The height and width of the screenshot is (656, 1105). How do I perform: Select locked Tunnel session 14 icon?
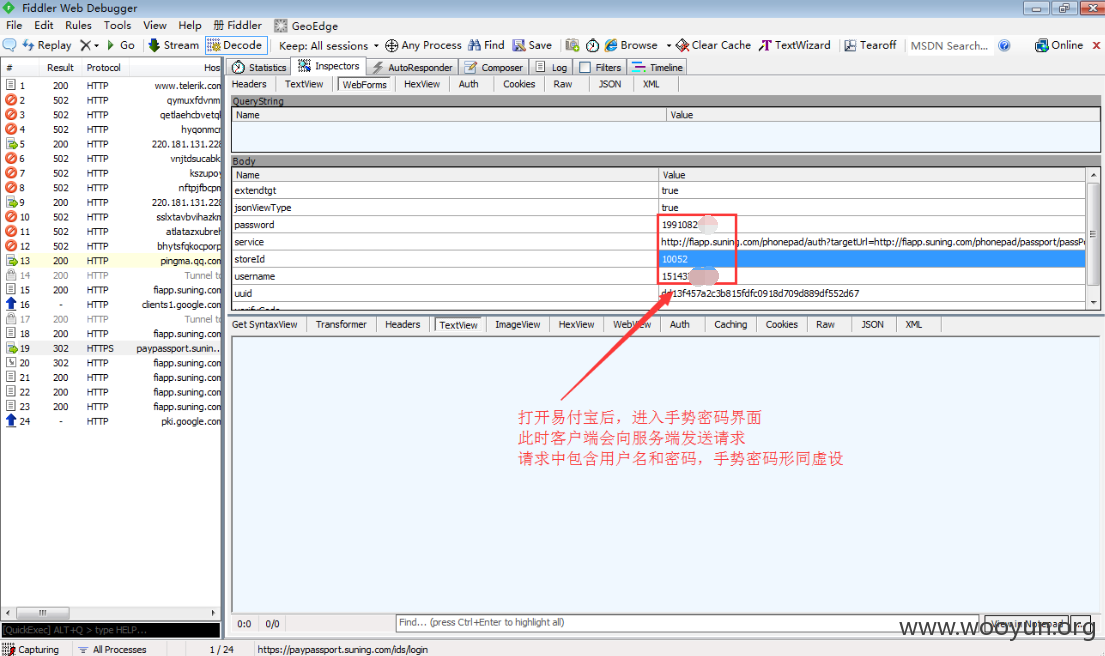pyautogui.click(x=11, y=275)
